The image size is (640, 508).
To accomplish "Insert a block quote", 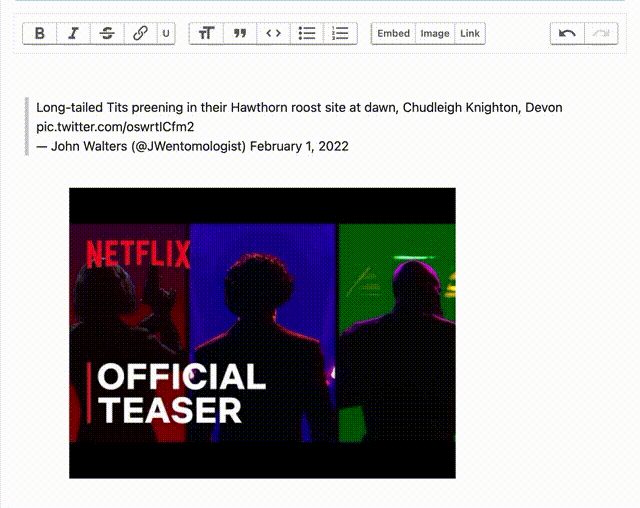I will 240,33.
